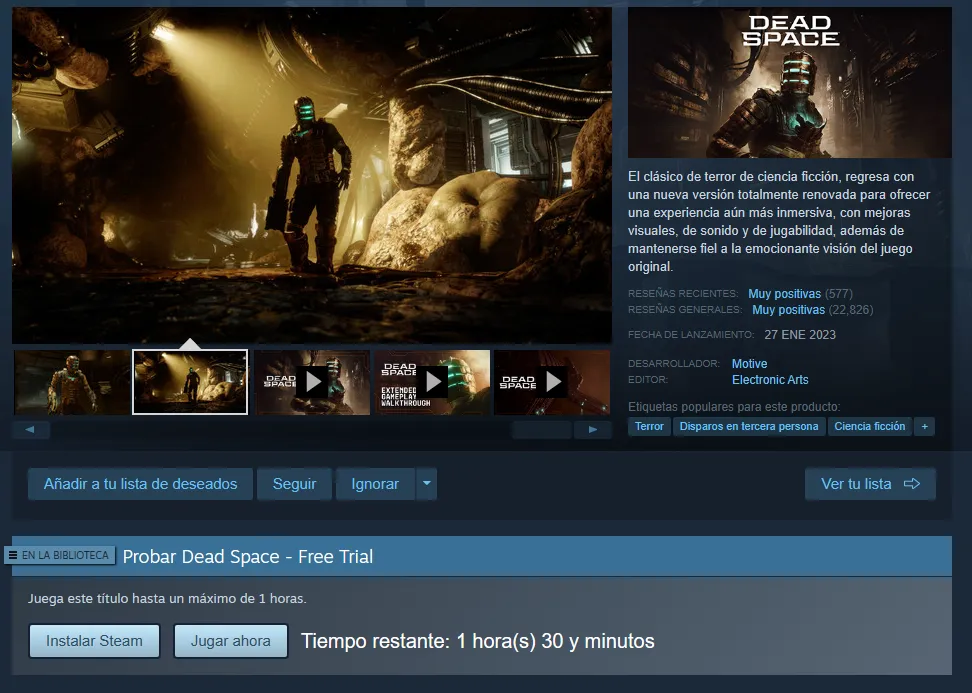Screen dimensions: 972x693
Task: Click the Terror tag
Action: 649,427
